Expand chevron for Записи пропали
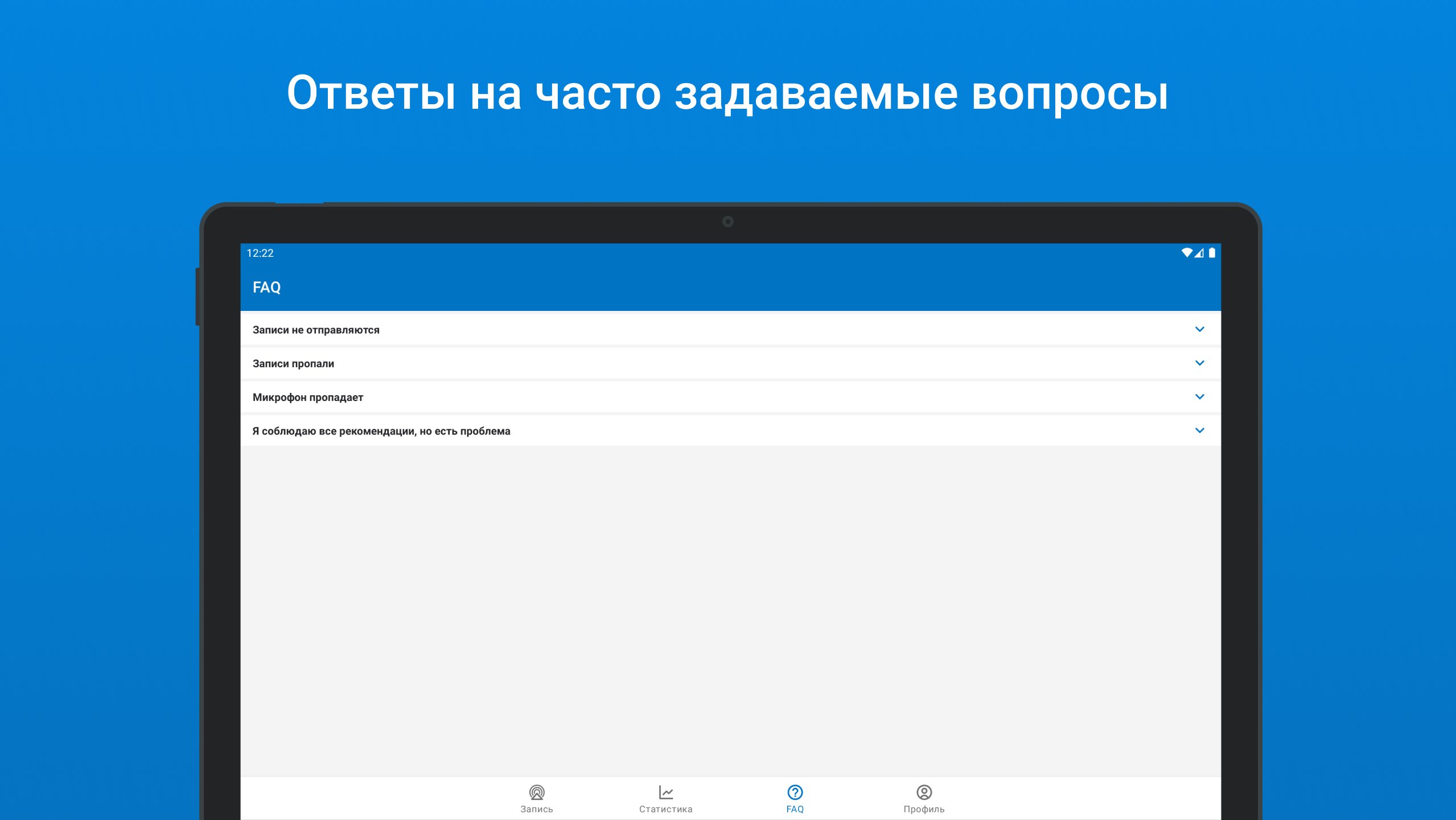 [x=1199, y=363]
